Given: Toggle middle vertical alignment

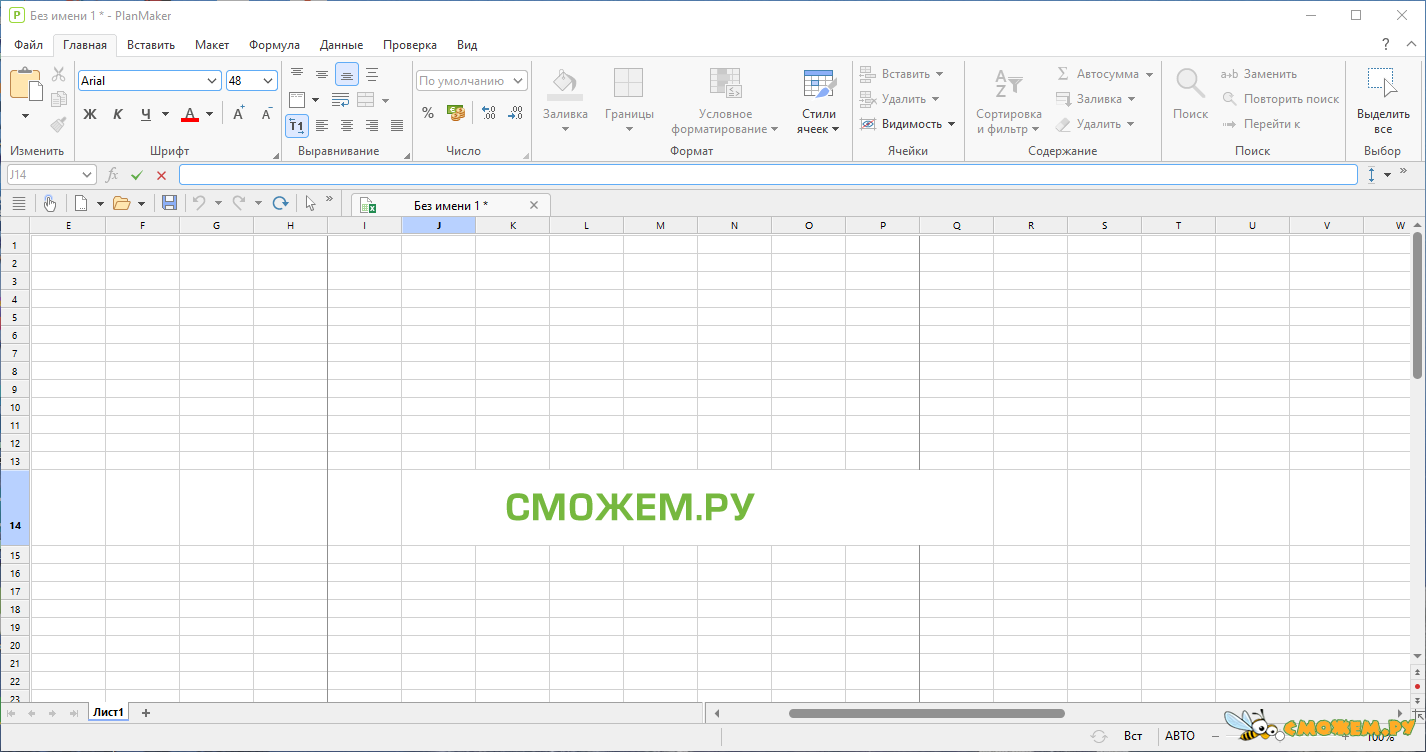Looking at the screenshot, I should (x=322, y=74).
